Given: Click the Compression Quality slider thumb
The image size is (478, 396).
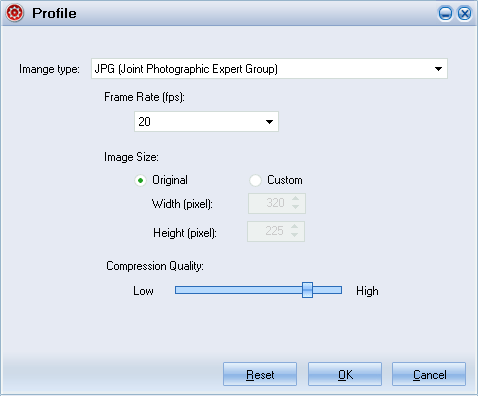Looking at the screenshot, I should [307, 290].
